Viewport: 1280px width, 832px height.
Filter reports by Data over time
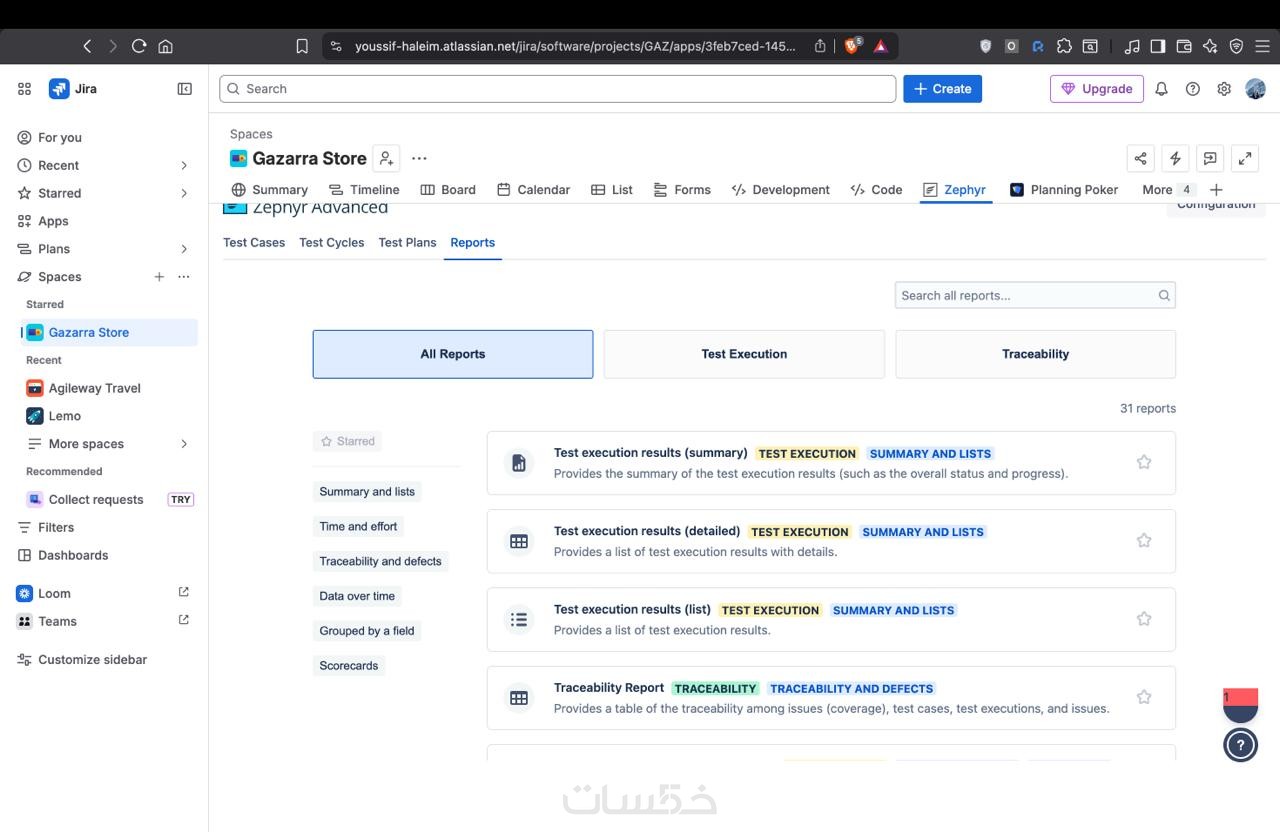(x=357, y=596)
